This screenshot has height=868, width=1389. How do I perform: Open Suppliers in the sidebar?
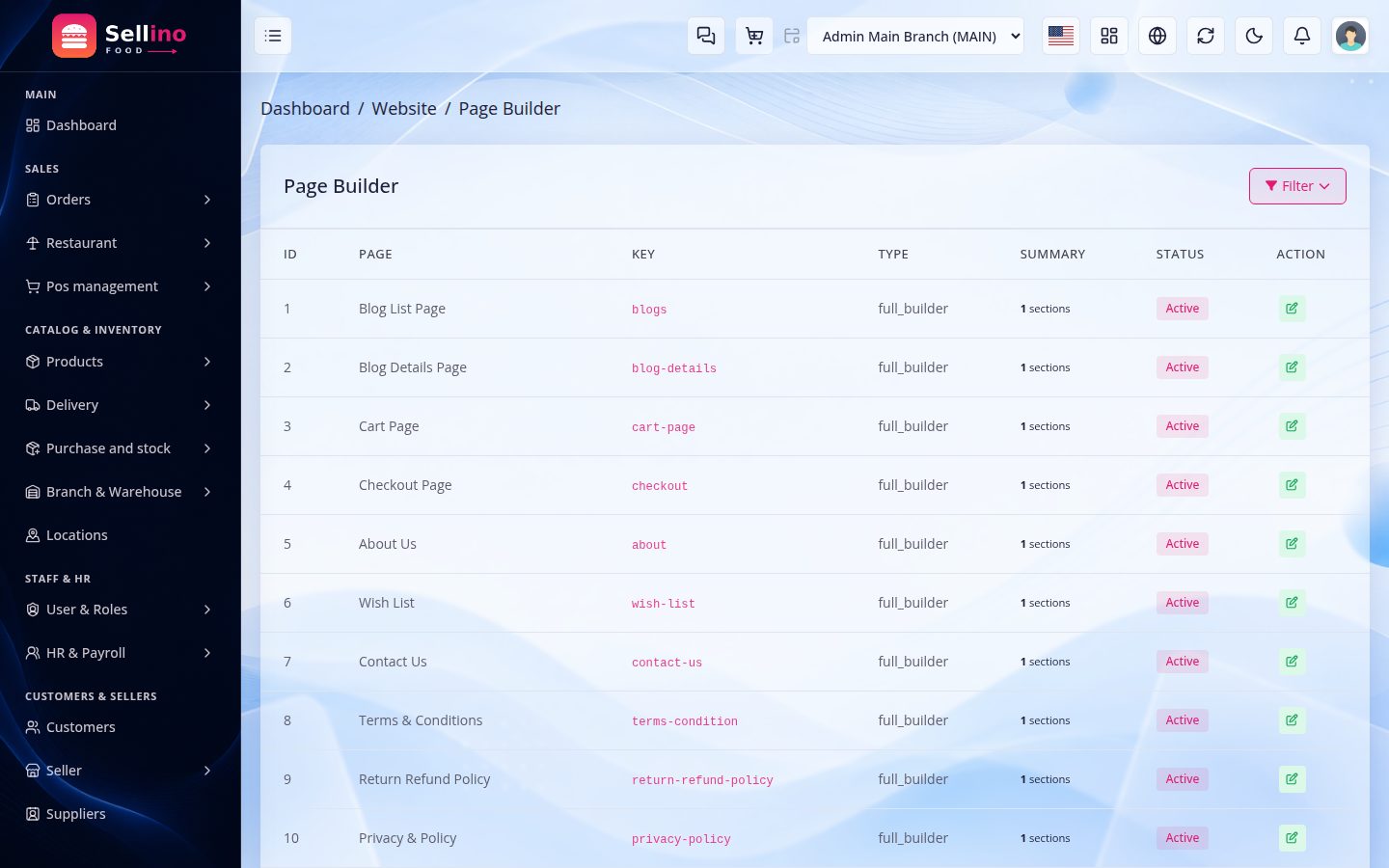pyautogui.click(x=120, y=814)
